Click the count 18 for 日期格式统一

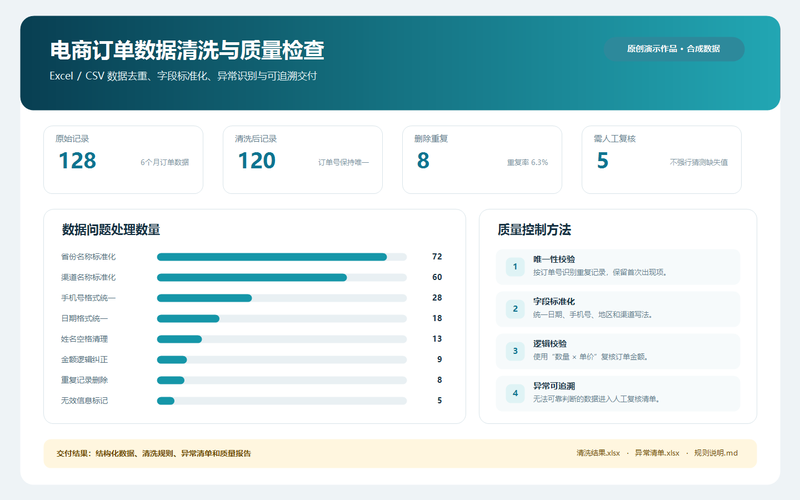pos(437,318)
